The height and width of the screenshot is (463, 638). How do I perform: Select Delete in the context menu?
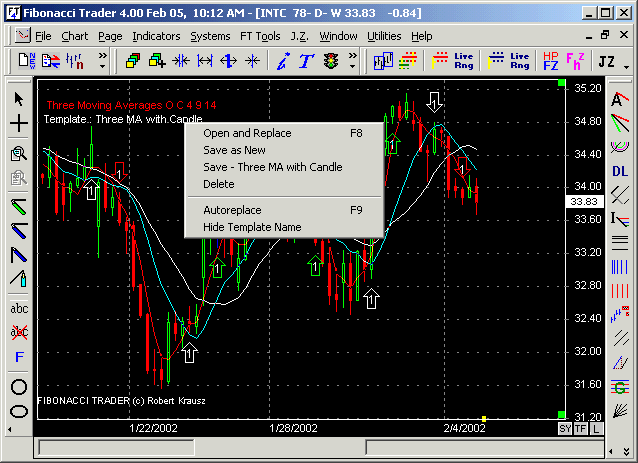point(284,184)
